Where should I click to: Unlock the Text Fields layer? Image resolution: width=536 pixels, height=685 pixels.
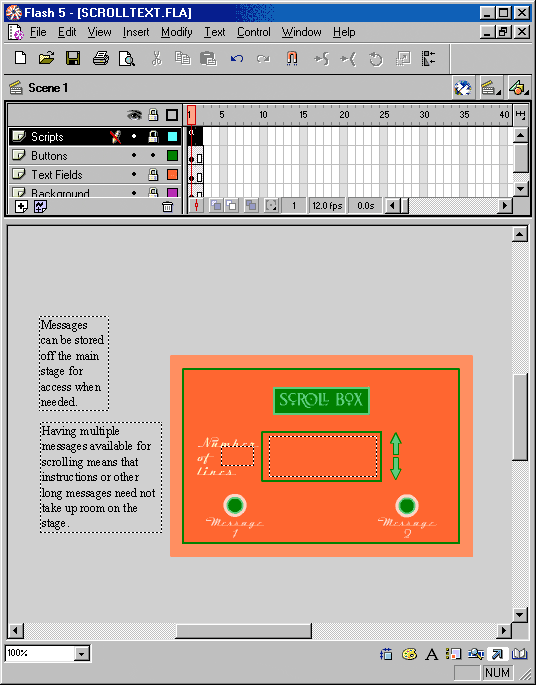(x=152, y=175)
